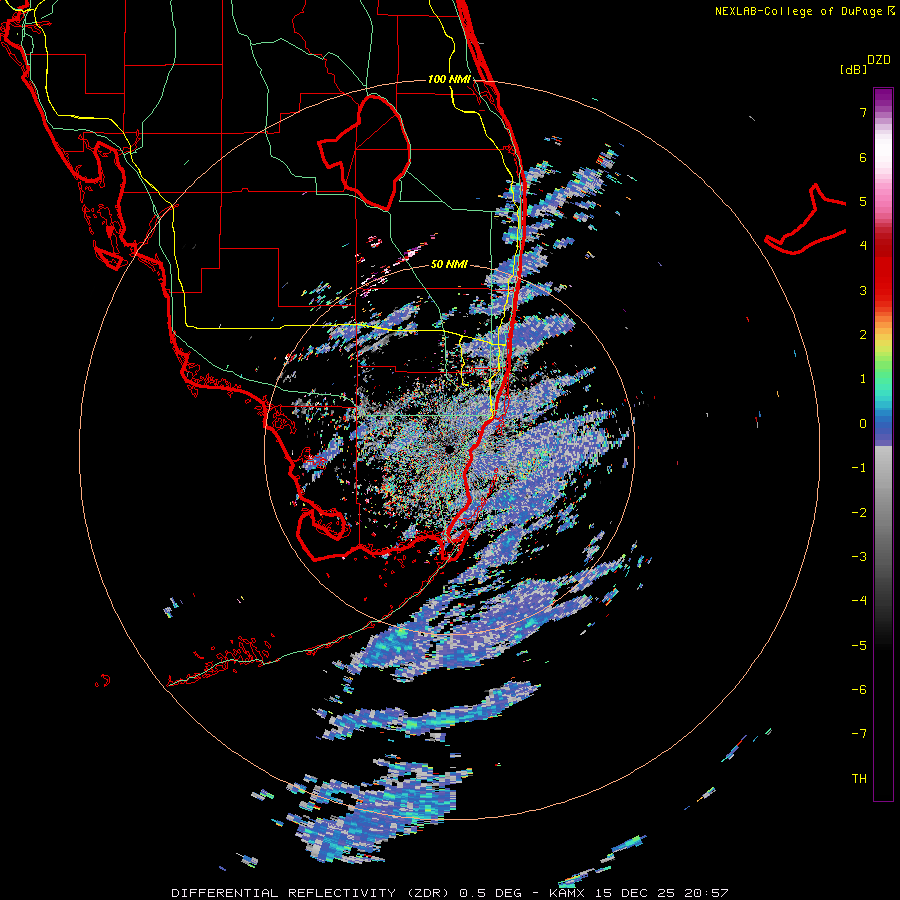Click the [dB] unit label

(853, 69)
